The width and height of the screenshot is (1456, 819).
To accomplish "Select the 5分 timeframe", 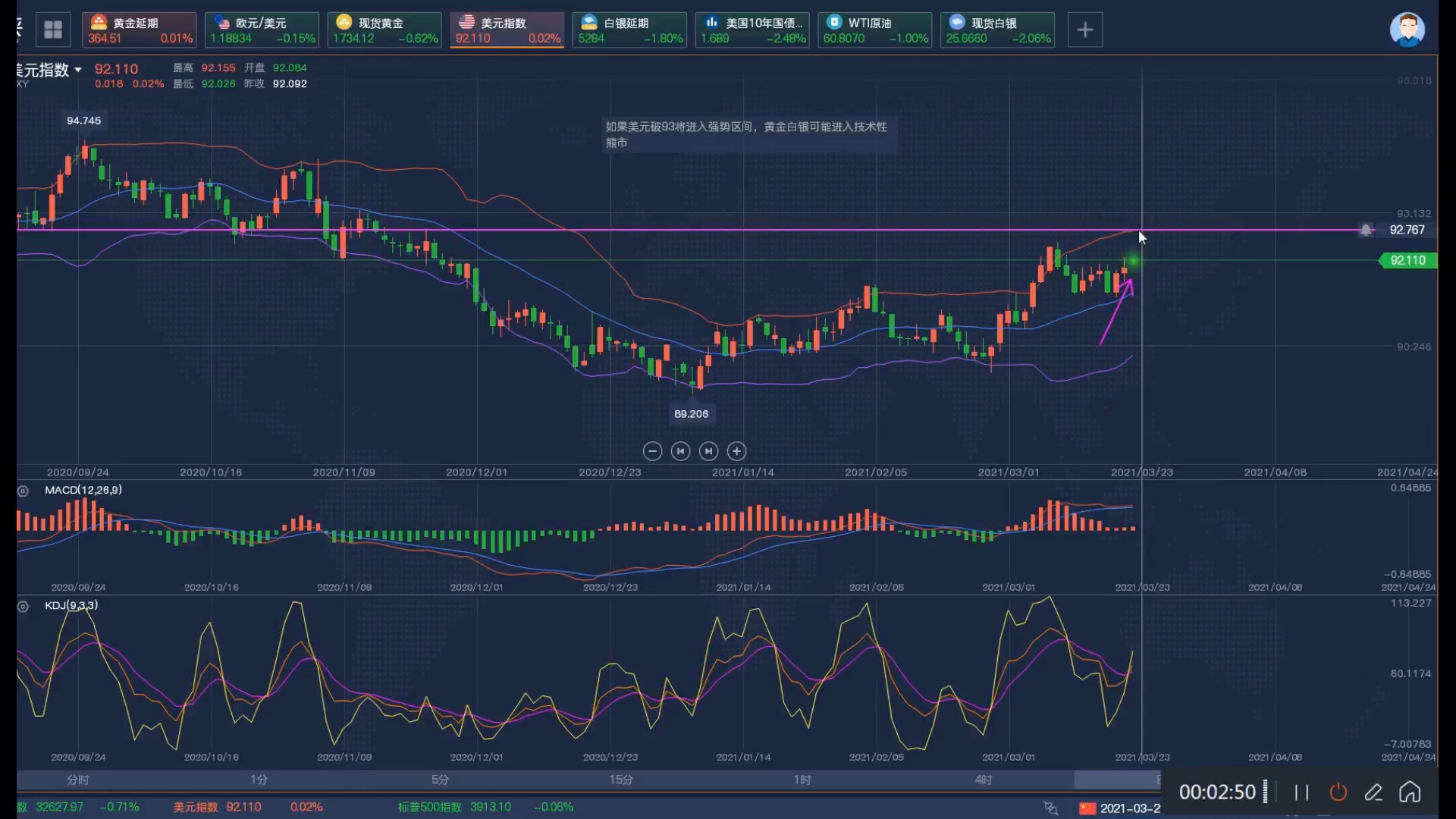I will pyautogui.click(x=440, y=780).
